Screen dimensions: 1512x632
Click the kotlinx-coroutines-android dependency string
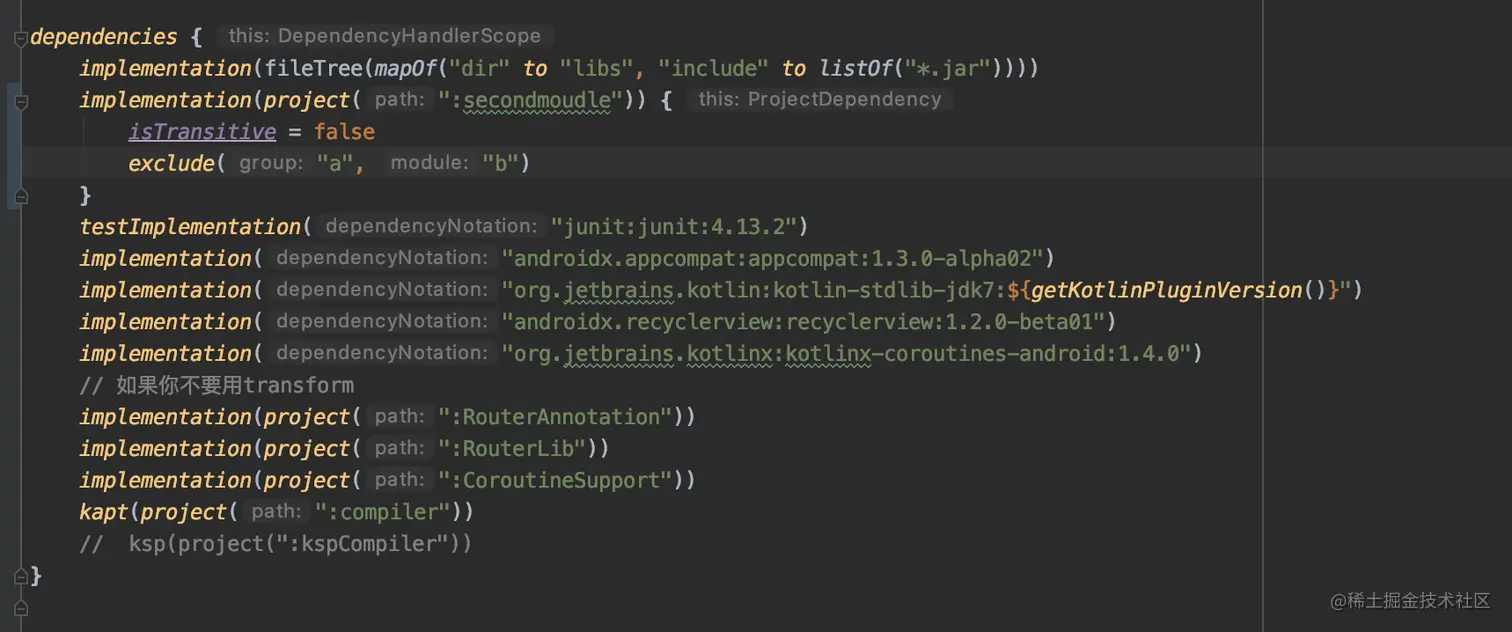tap(846, 353)
